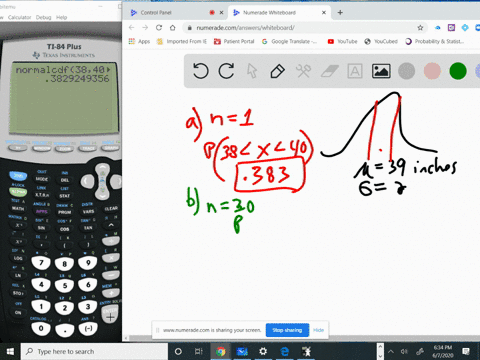
Task: Open the Patient Portal bookmark
Action: click(234, 41)
